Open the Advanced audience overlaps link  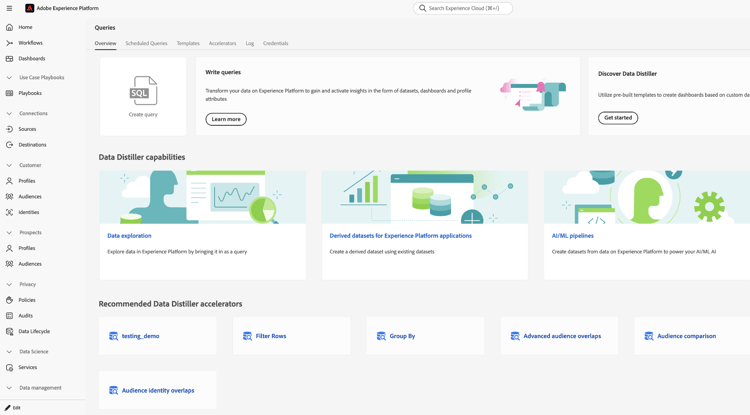(562, 336)
